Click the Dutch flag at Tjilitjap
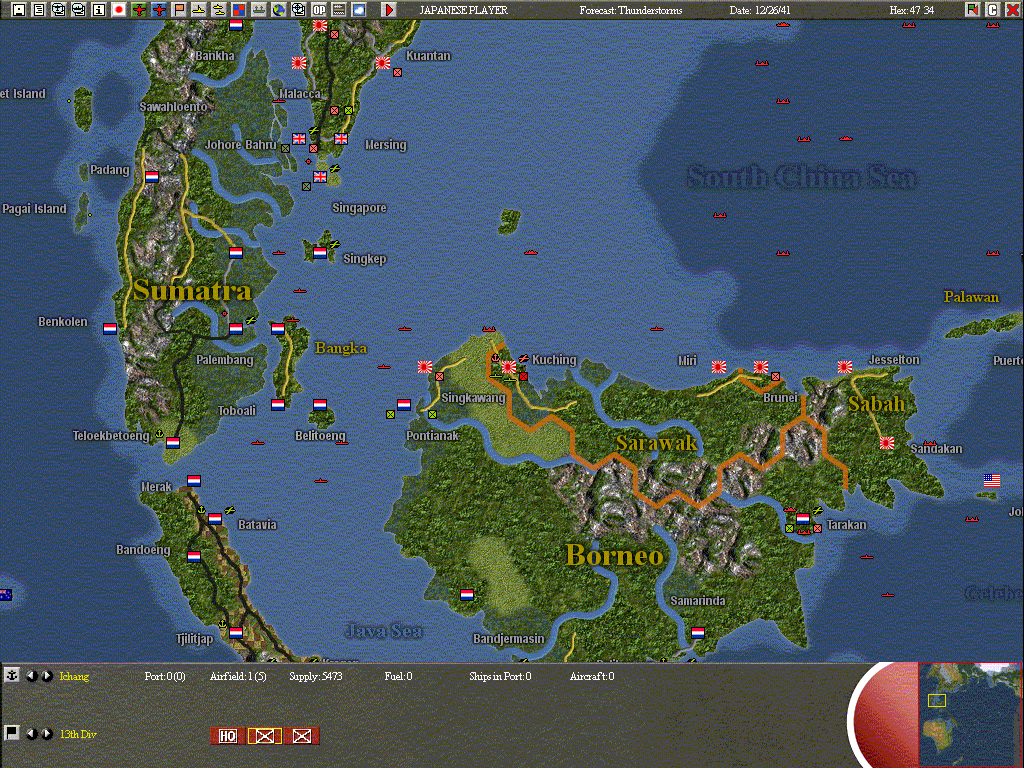 pyautogui.click(x=236, y=633)
